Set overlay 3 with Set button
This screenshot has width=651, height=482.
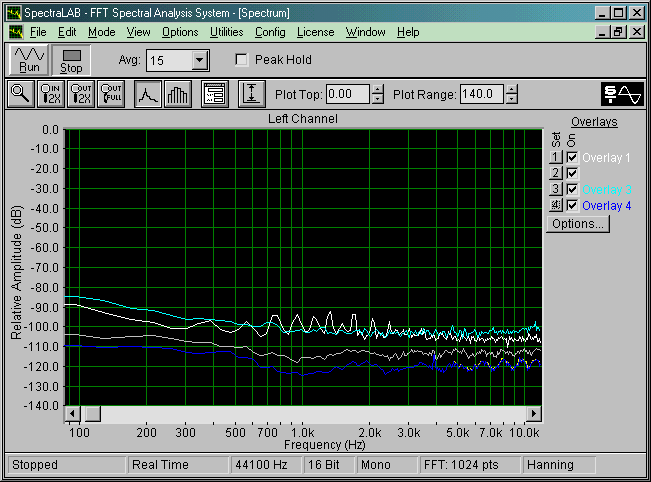[556, 189]
